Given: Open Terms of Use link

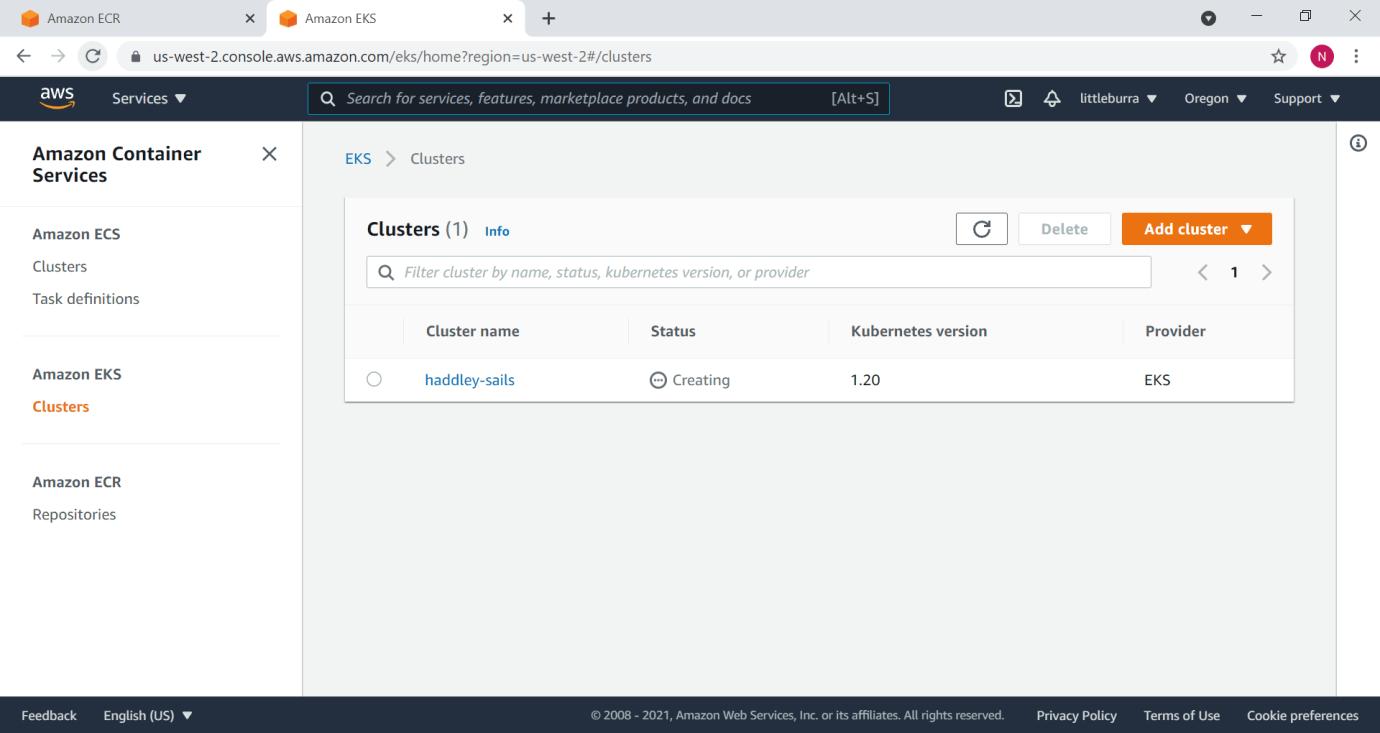Looking at the screenshot, I should (x=1181, y=715).
